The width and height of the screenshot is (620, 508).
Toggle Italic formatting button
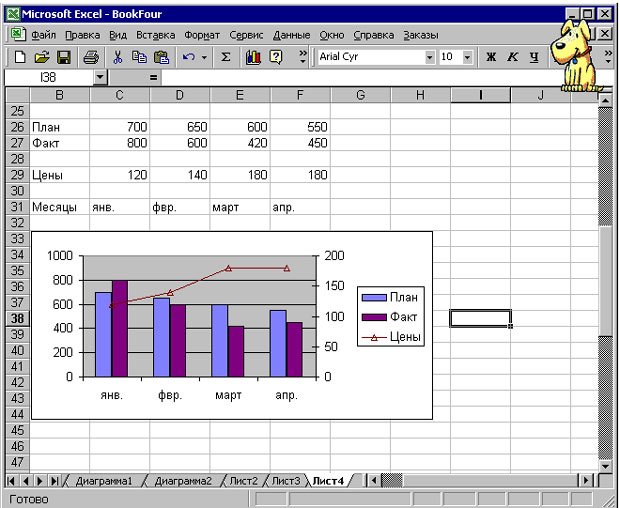(513, 57)
